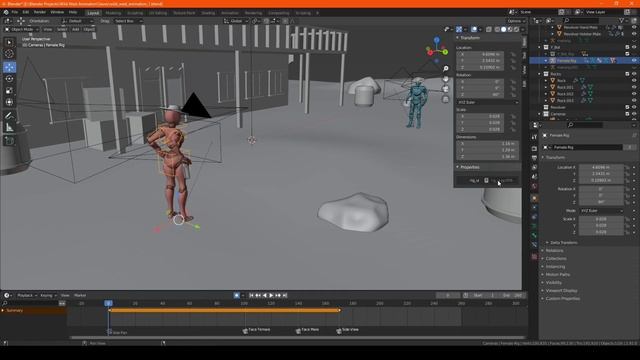Select the Measure tool
Image resolution: width=640 pixels, height=360 pixels.
(x=9, y=128)
